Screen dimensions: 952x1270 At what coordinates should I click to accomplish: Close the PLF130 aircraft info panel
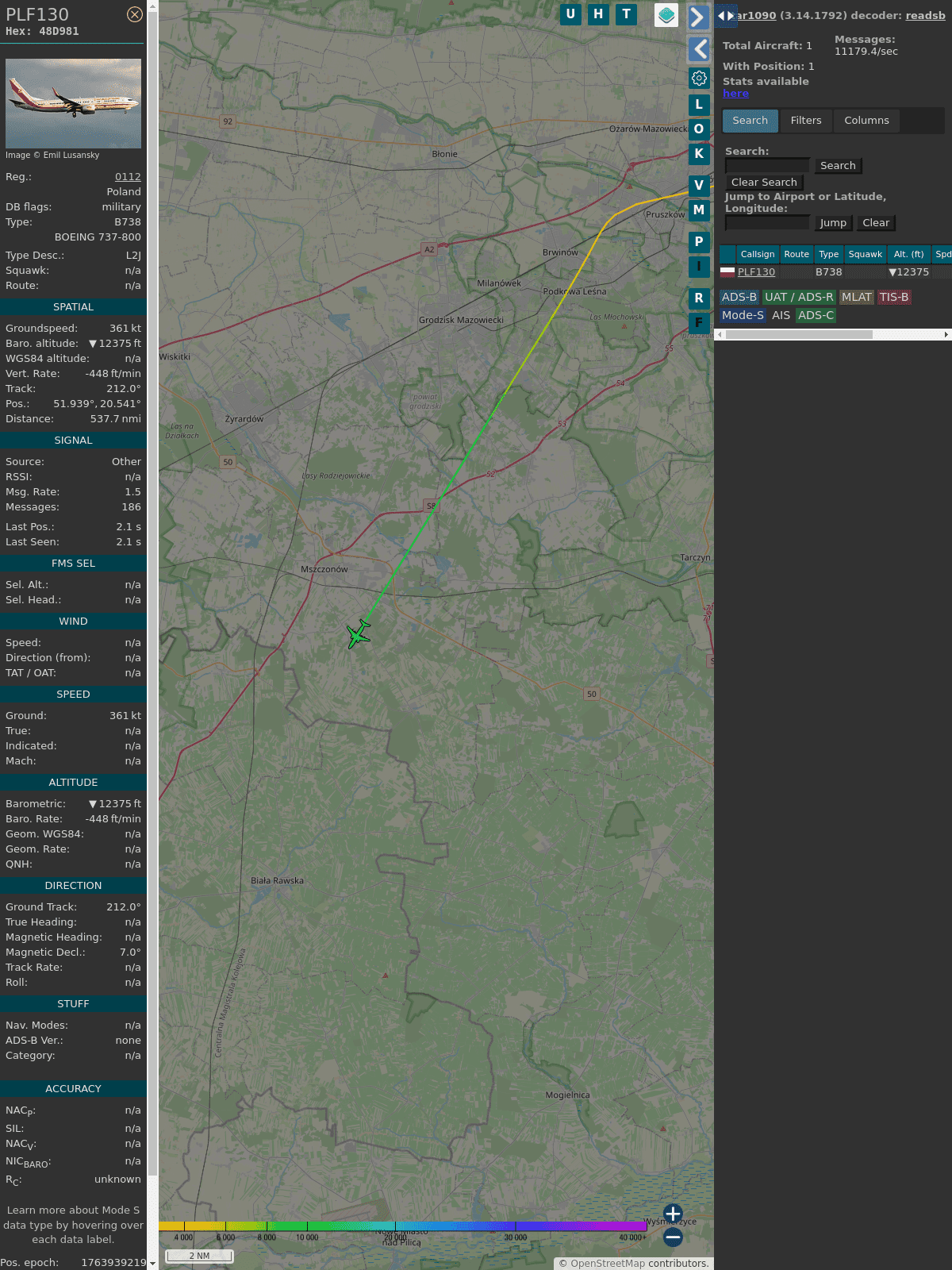(135, 14)
